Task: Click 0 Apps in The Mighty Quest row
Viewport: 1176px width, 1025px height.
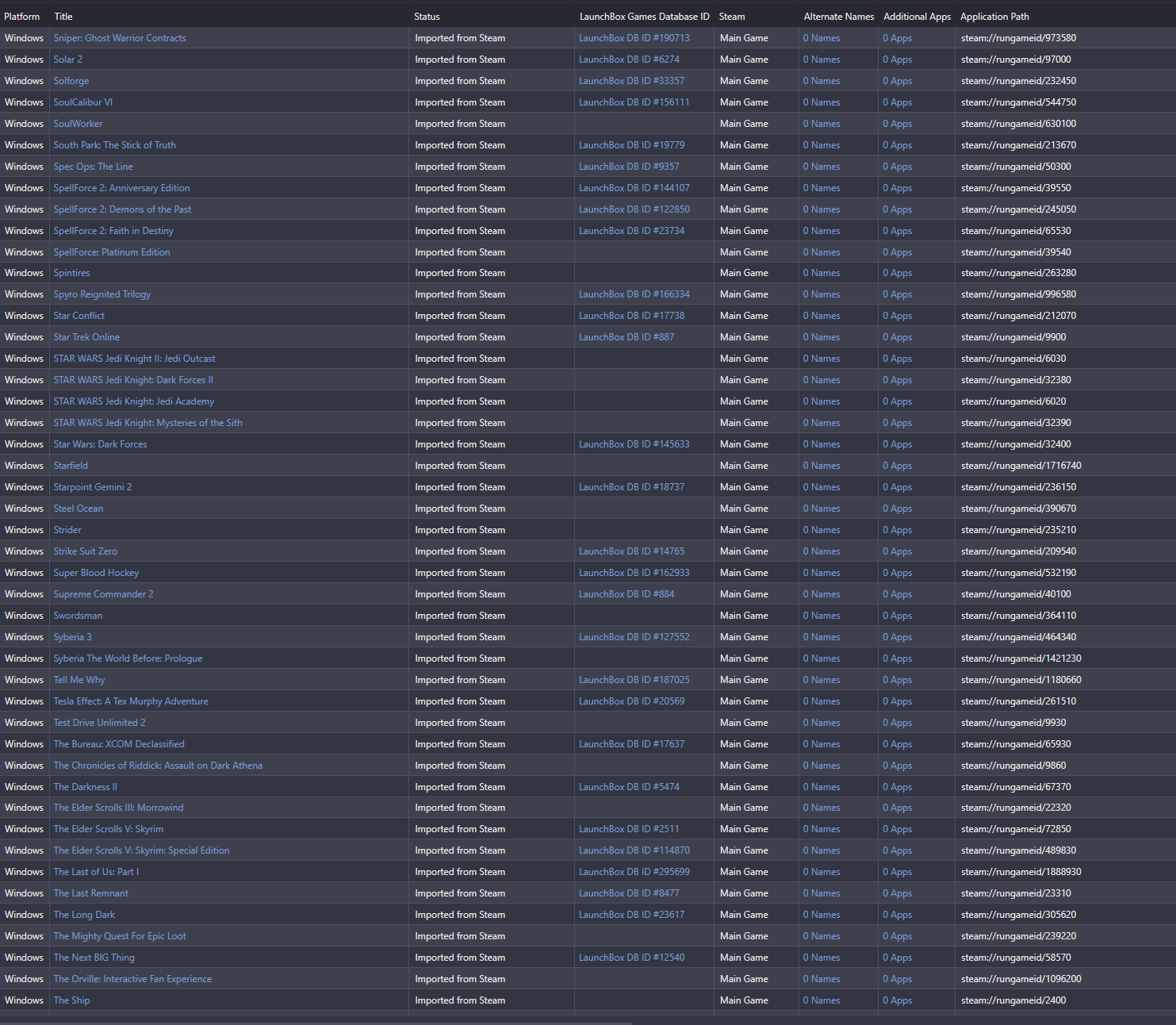Action: [898, 936]
